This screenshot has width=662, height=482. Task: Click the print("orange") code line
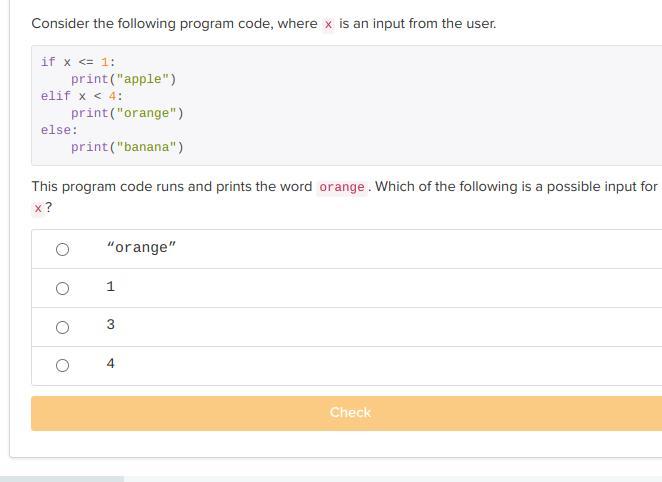point(127,113)
